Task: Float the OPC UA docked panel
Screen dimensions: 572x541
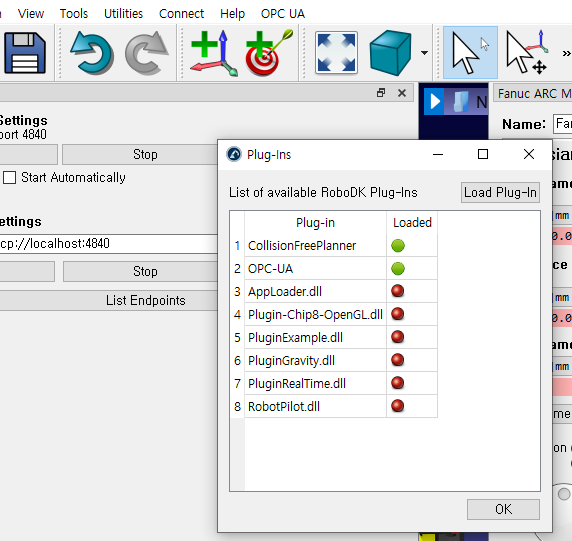Action: 381,93
